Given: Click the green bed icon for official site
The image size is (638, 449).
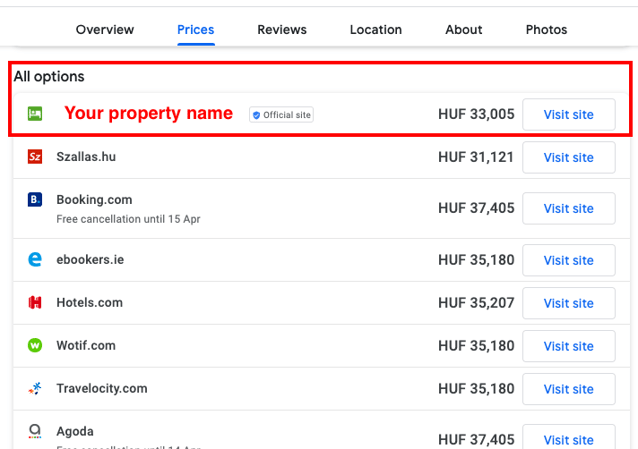Looking at the screenshot, I should [x=35, y=114].
